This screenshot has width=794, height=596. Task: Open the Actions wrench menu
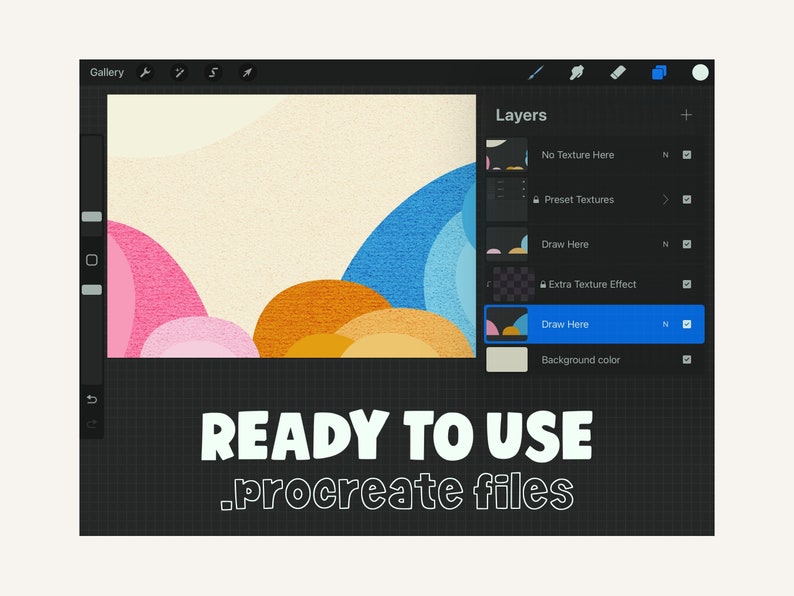pyautogui.click(x=145, y=73)
